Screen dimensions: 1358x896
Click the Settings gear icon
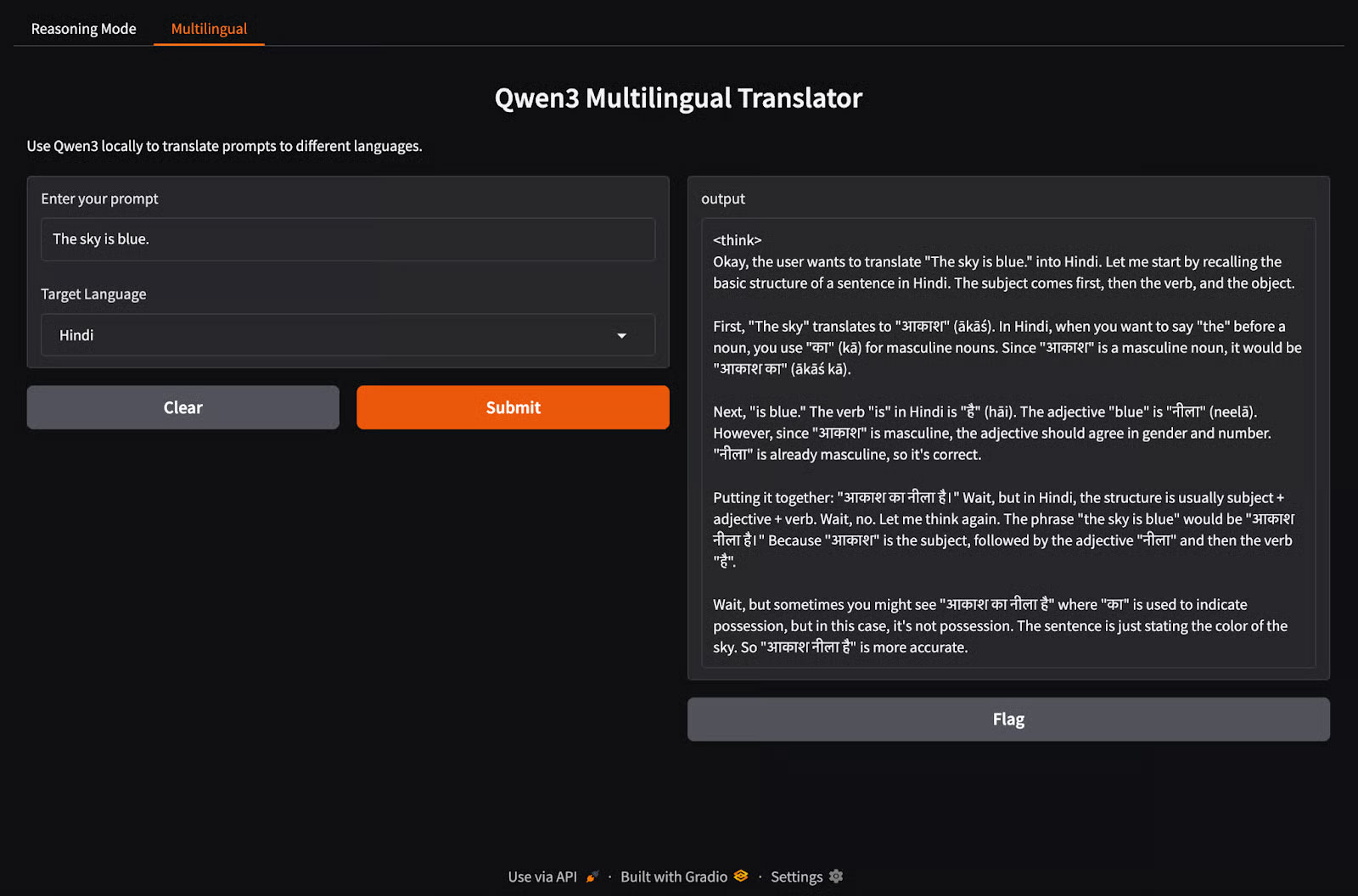(836, 876)
